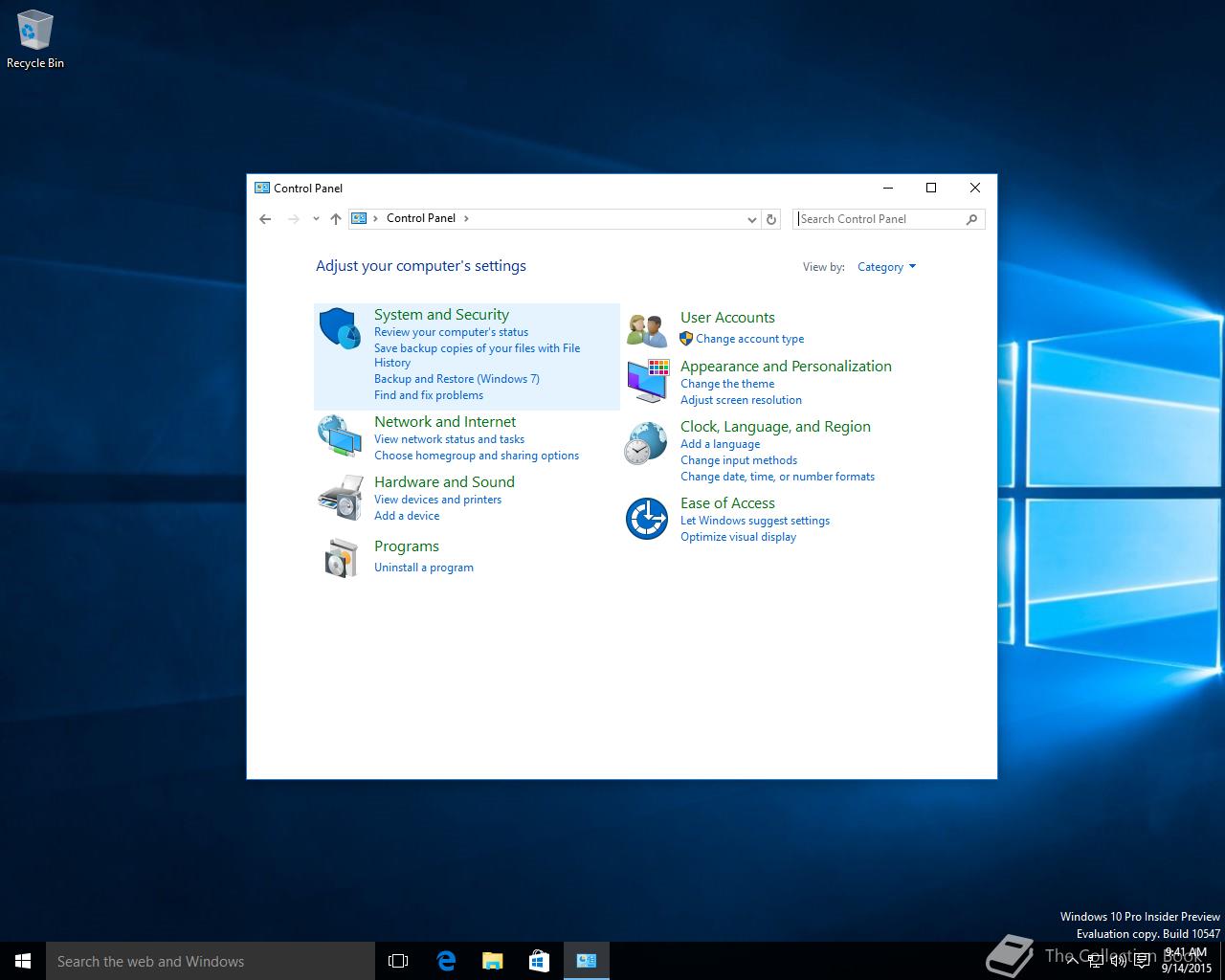1225x980 pixels.
Task: Open the System and Security shield icon
Action: click(x=340, y=328)
